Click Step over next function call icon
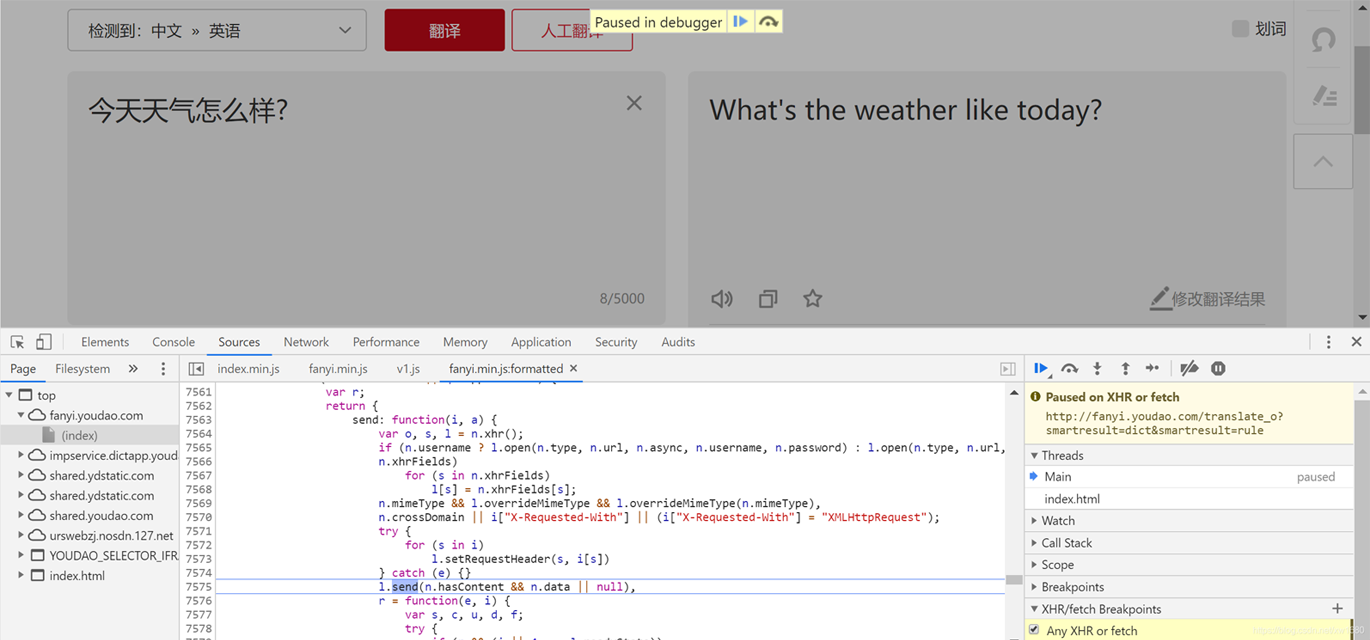 (1069, 369)
